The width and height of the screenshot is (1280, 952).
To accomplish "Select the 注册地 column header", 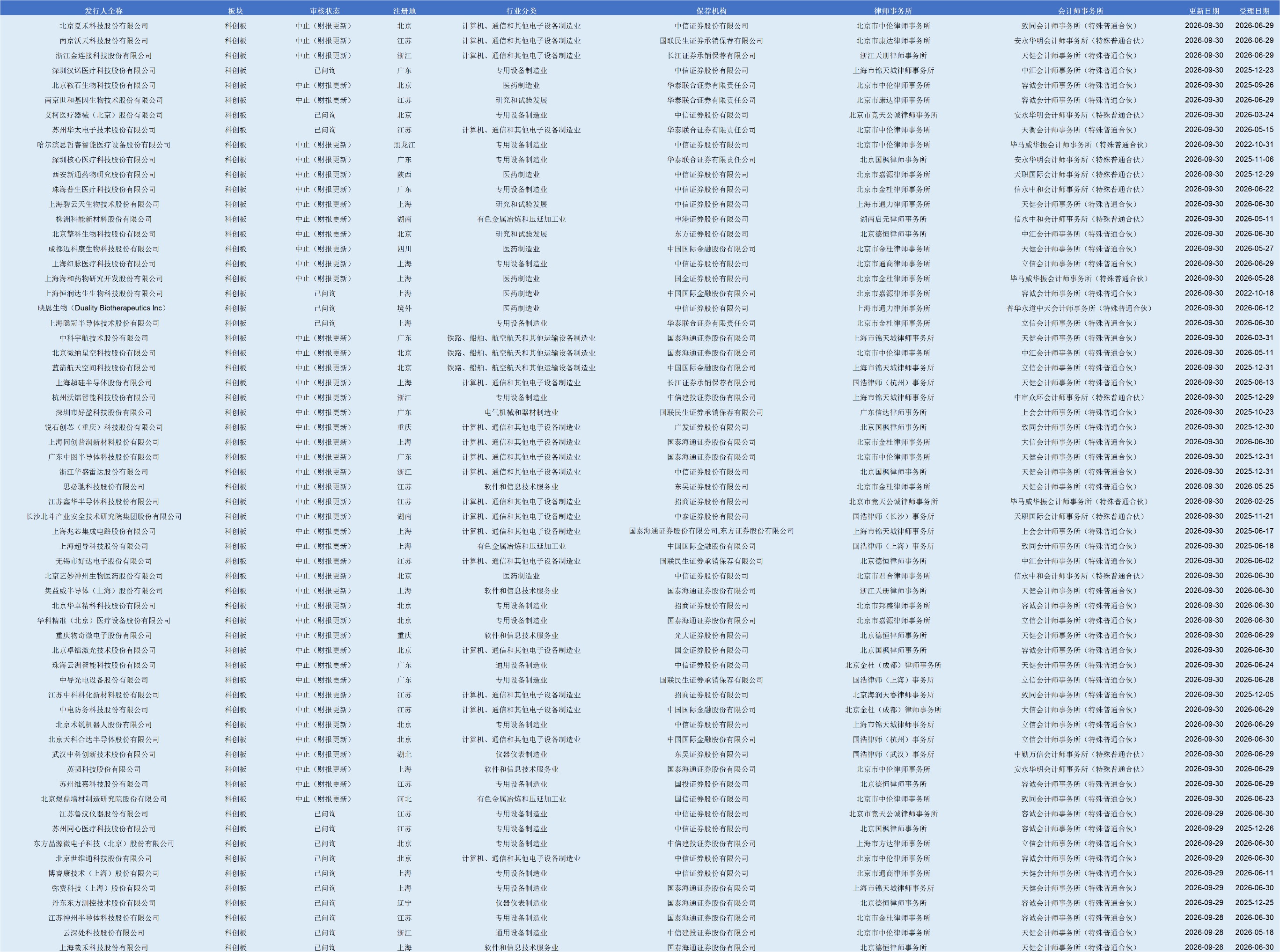I will pos(405,11).
